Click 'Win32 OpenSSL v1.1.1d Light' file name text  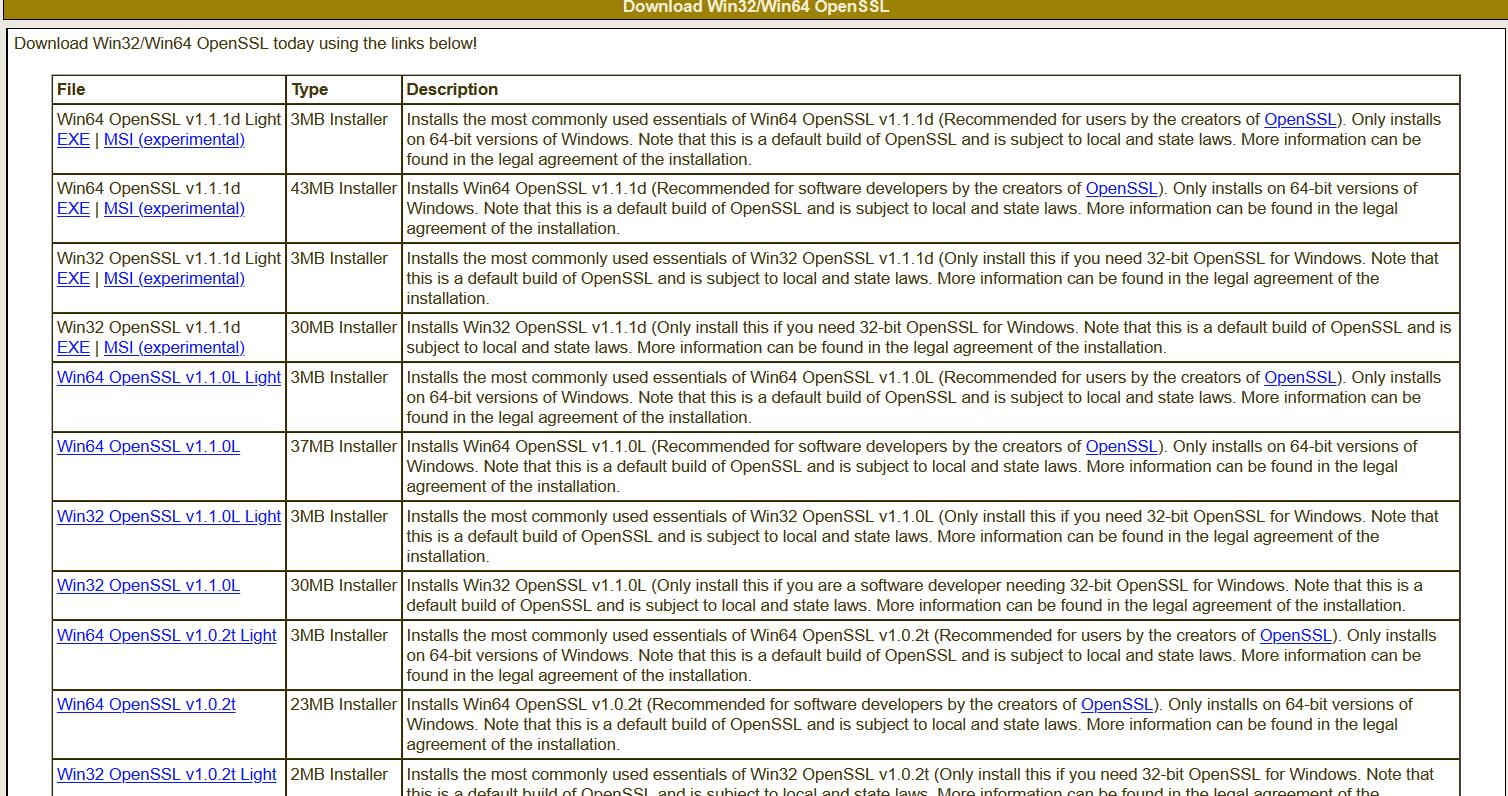[x=169, y=259]
